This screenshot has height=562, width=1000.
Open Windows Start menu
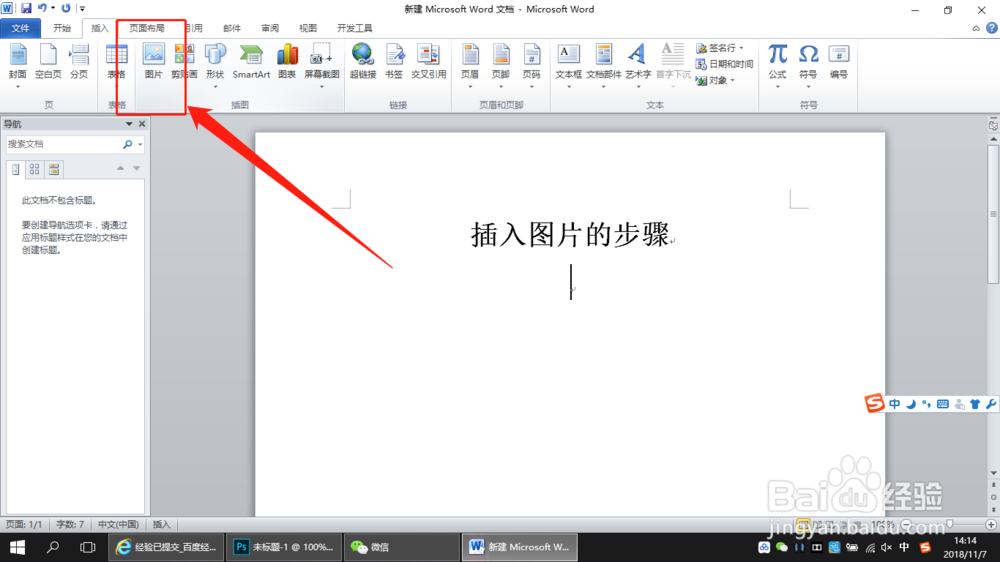(17, 547)
